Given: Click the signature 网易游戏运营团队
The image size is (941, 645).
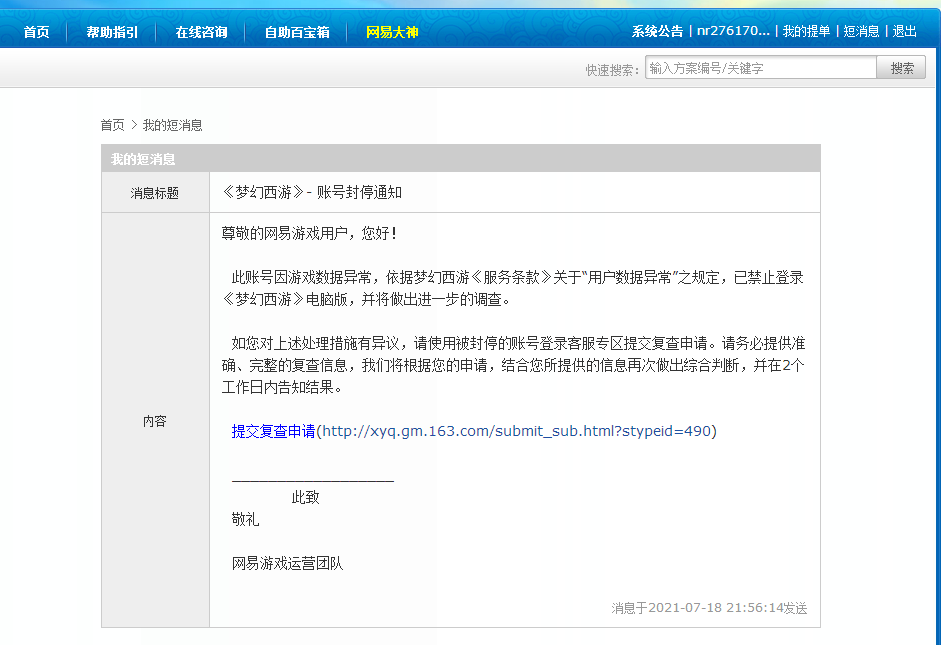Looking at the screenshot, I should click(x=287, y=563).
